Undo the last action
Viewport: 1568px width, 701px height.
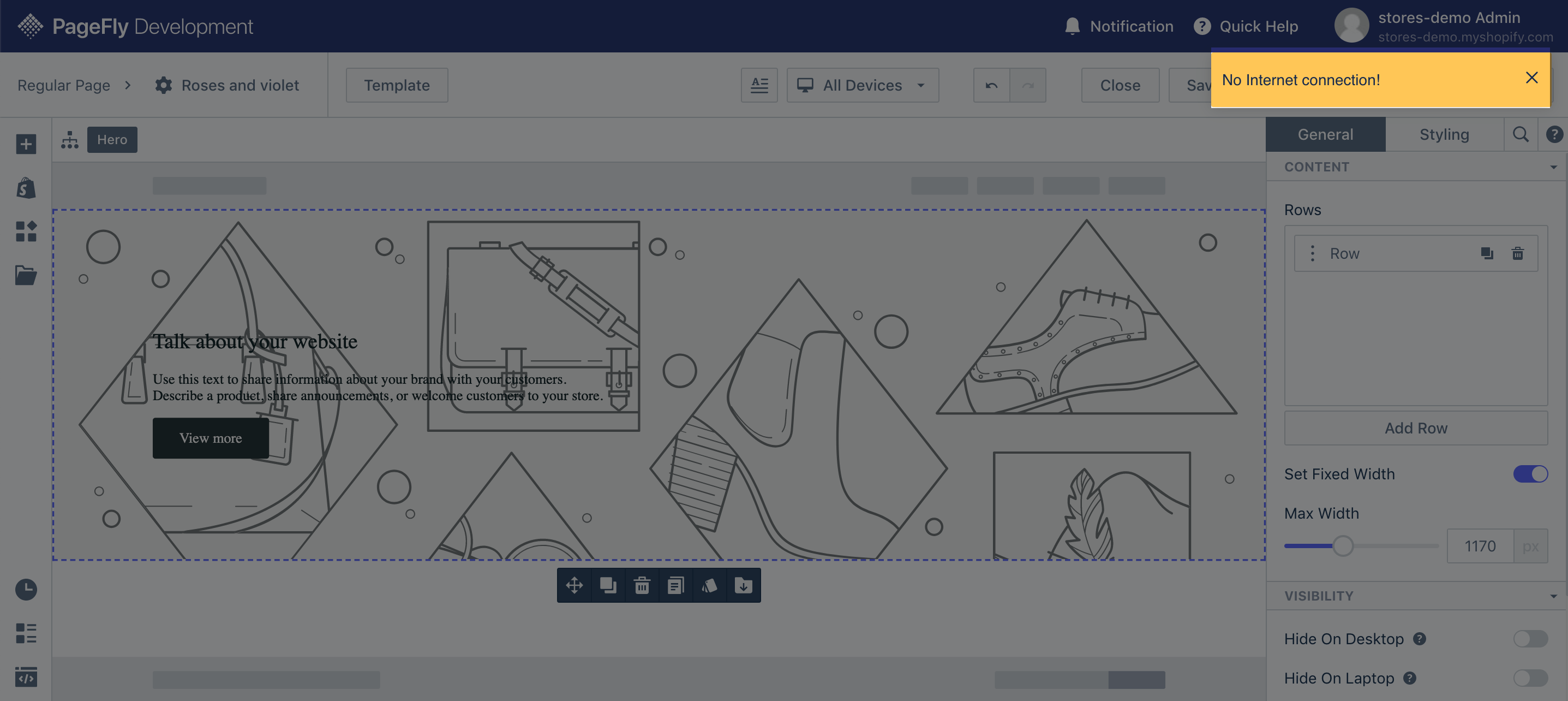point(991,85)
